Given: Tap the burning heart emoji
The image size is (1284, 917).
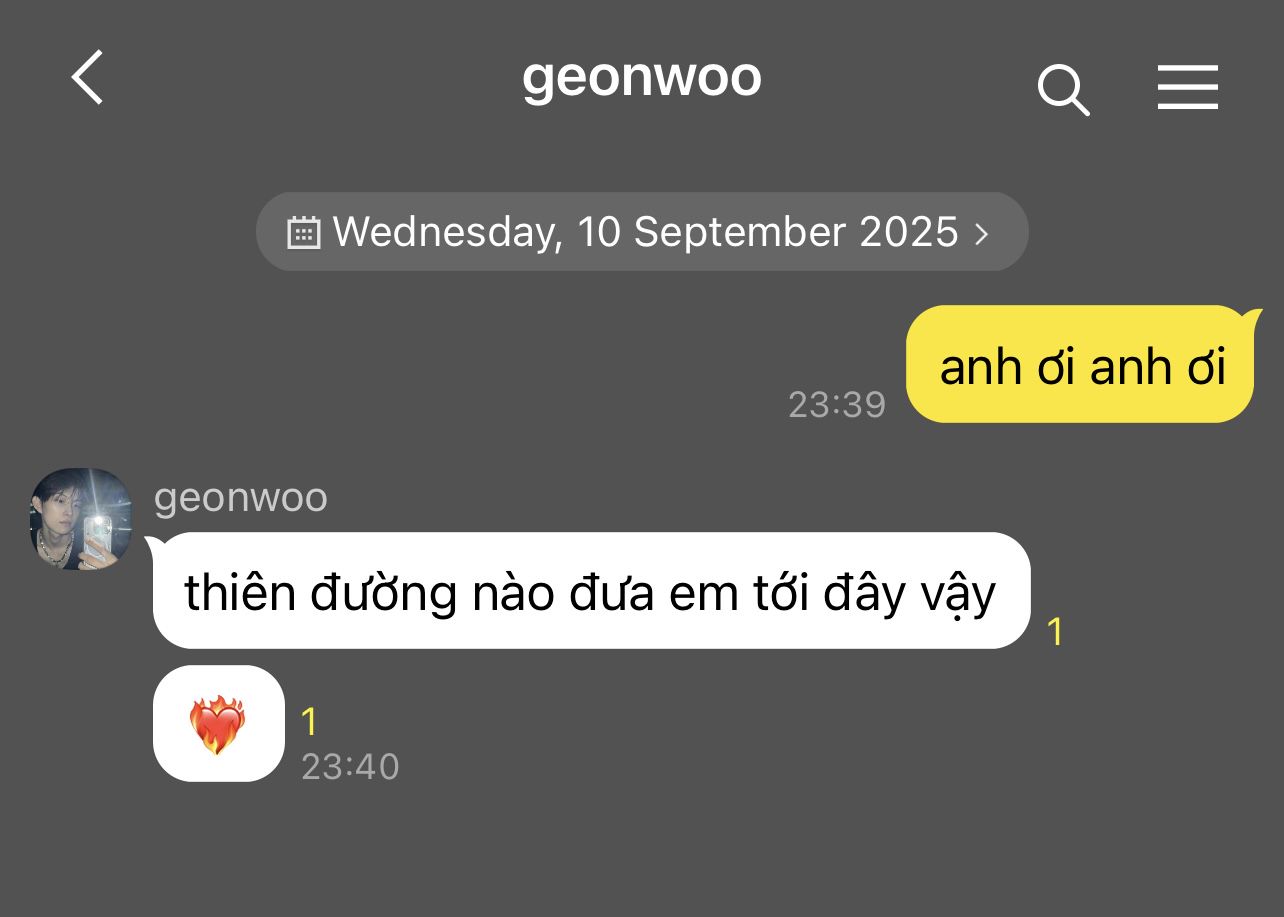Looking at the screenshot, I should click(x=217, y=725).
